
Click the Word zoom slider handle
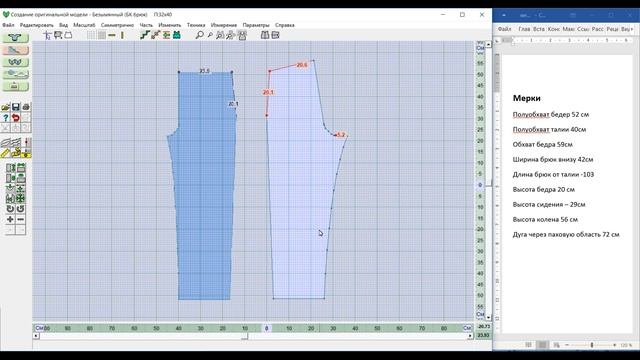[x=592, y=345]
